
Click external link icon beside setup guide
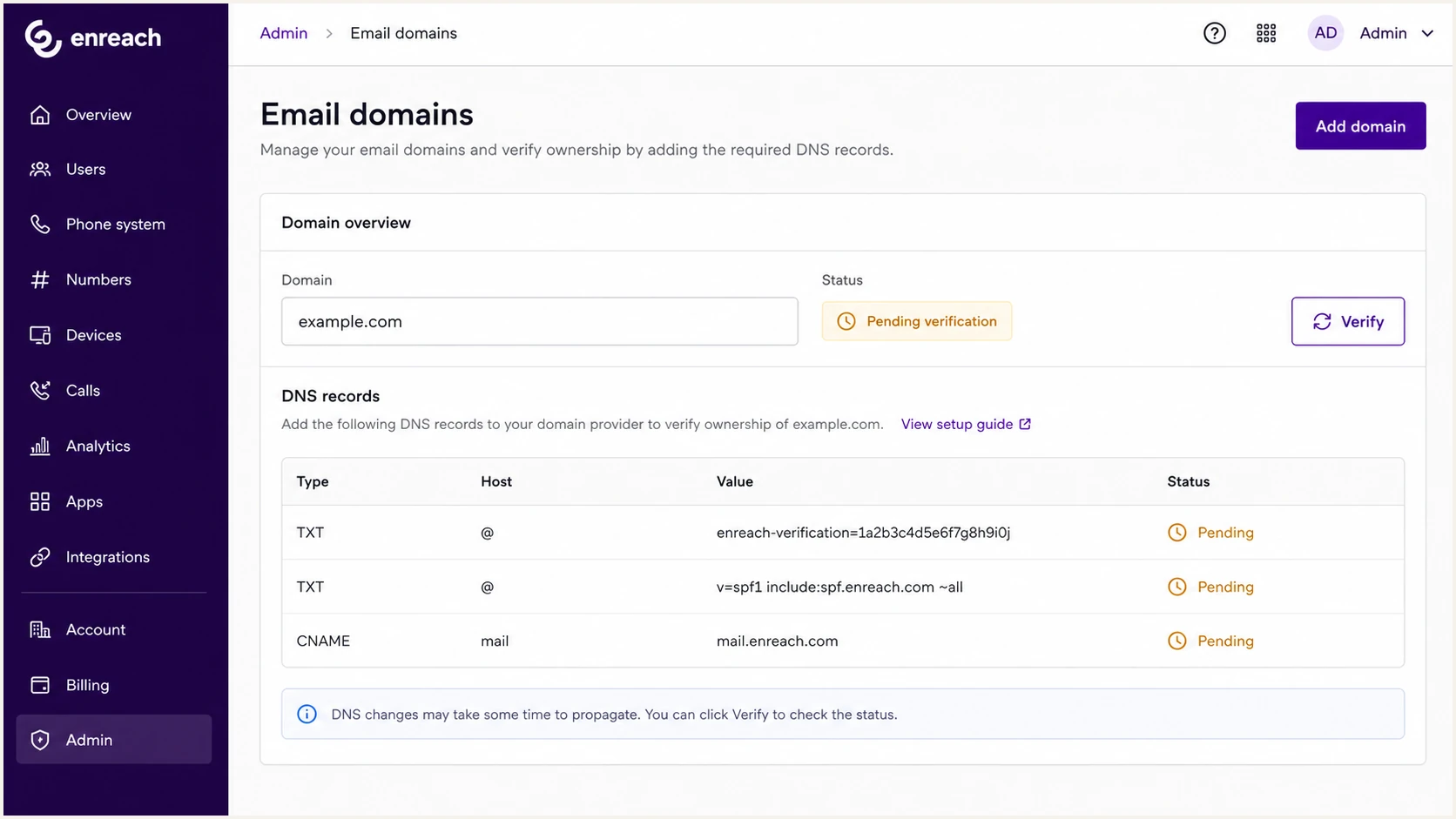pos(1025,425)
